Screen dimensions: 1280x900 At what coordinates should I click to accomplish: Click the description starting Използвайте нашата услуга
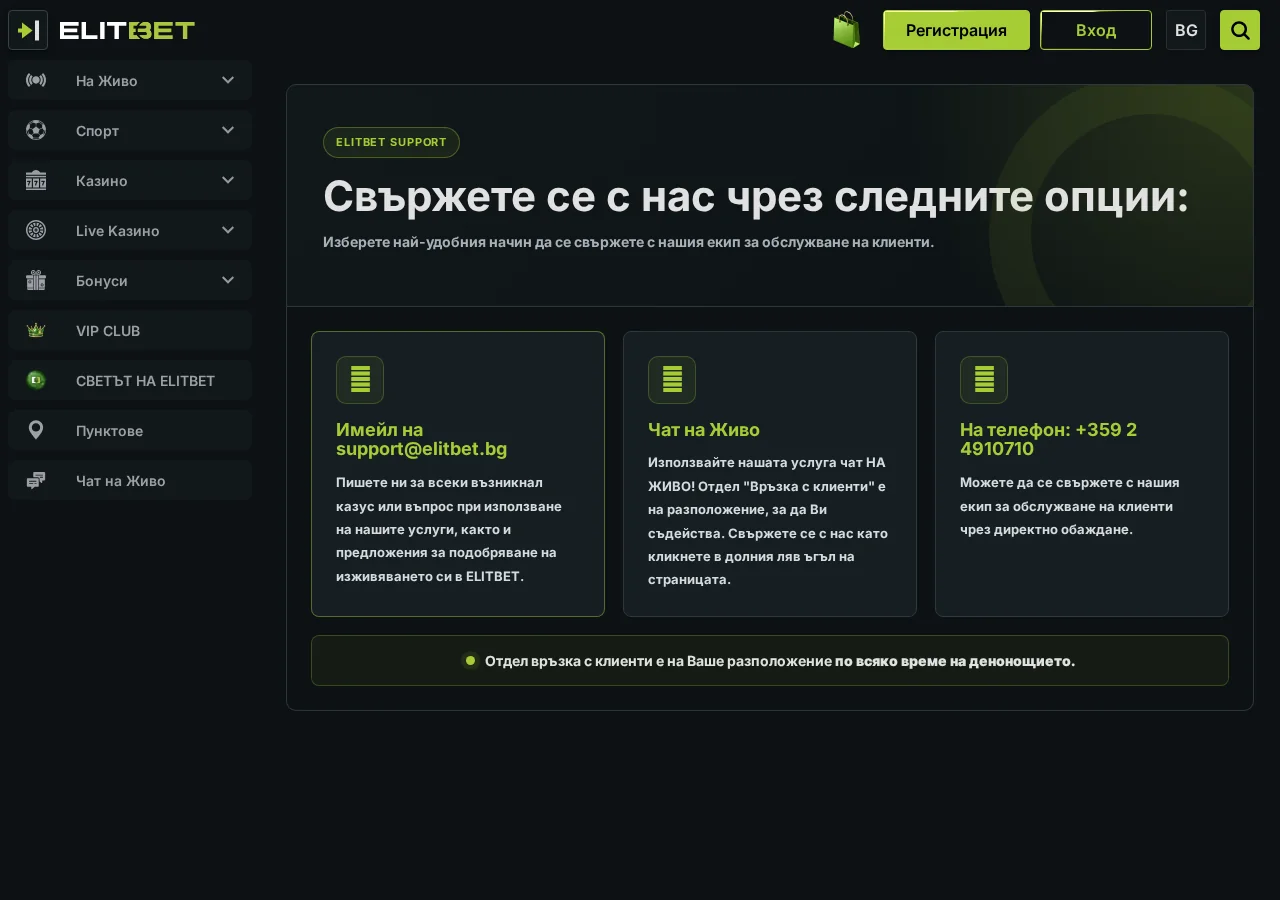pyautogui.click(x=768, y=521)
